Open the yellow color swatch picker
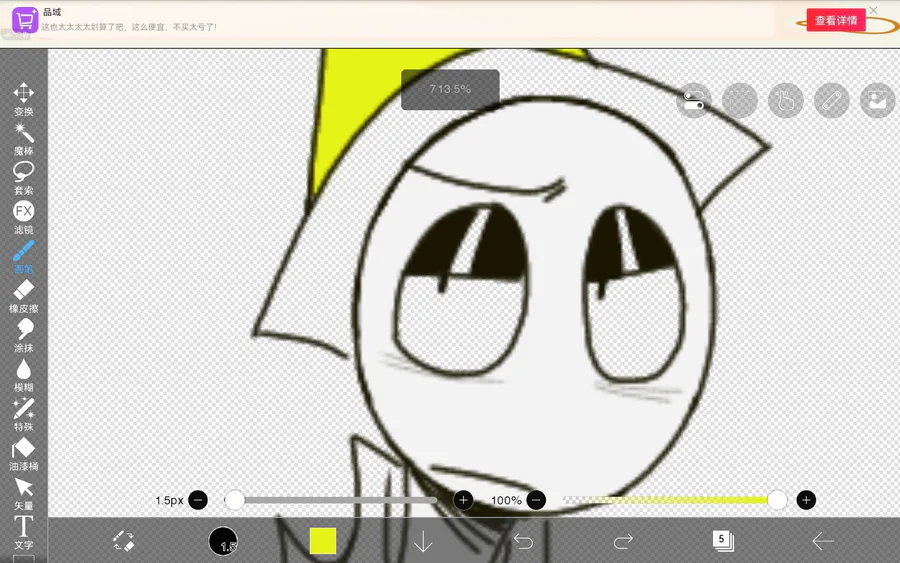 pyautogui.click(x=323, y=541)
